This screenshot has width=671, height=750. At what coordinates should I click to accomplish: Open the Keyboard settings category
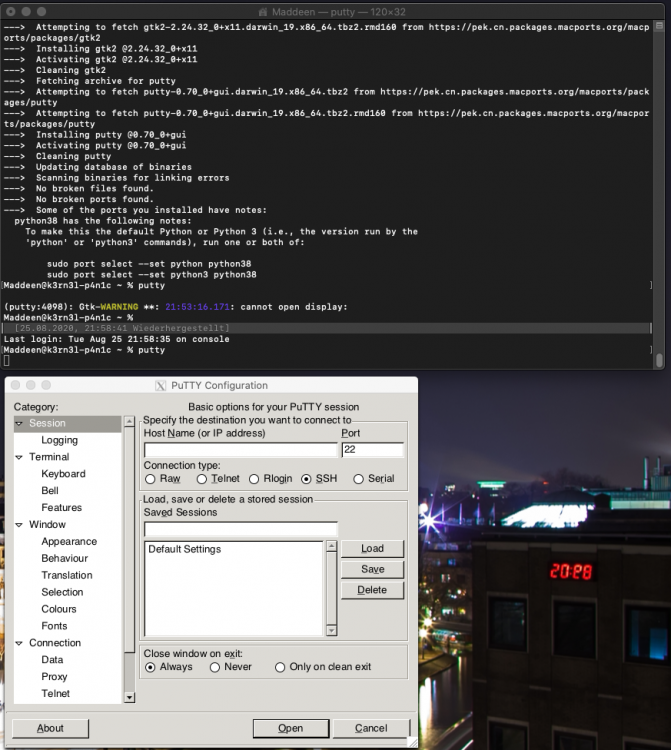pyautogui.click(x=63, y=474)
